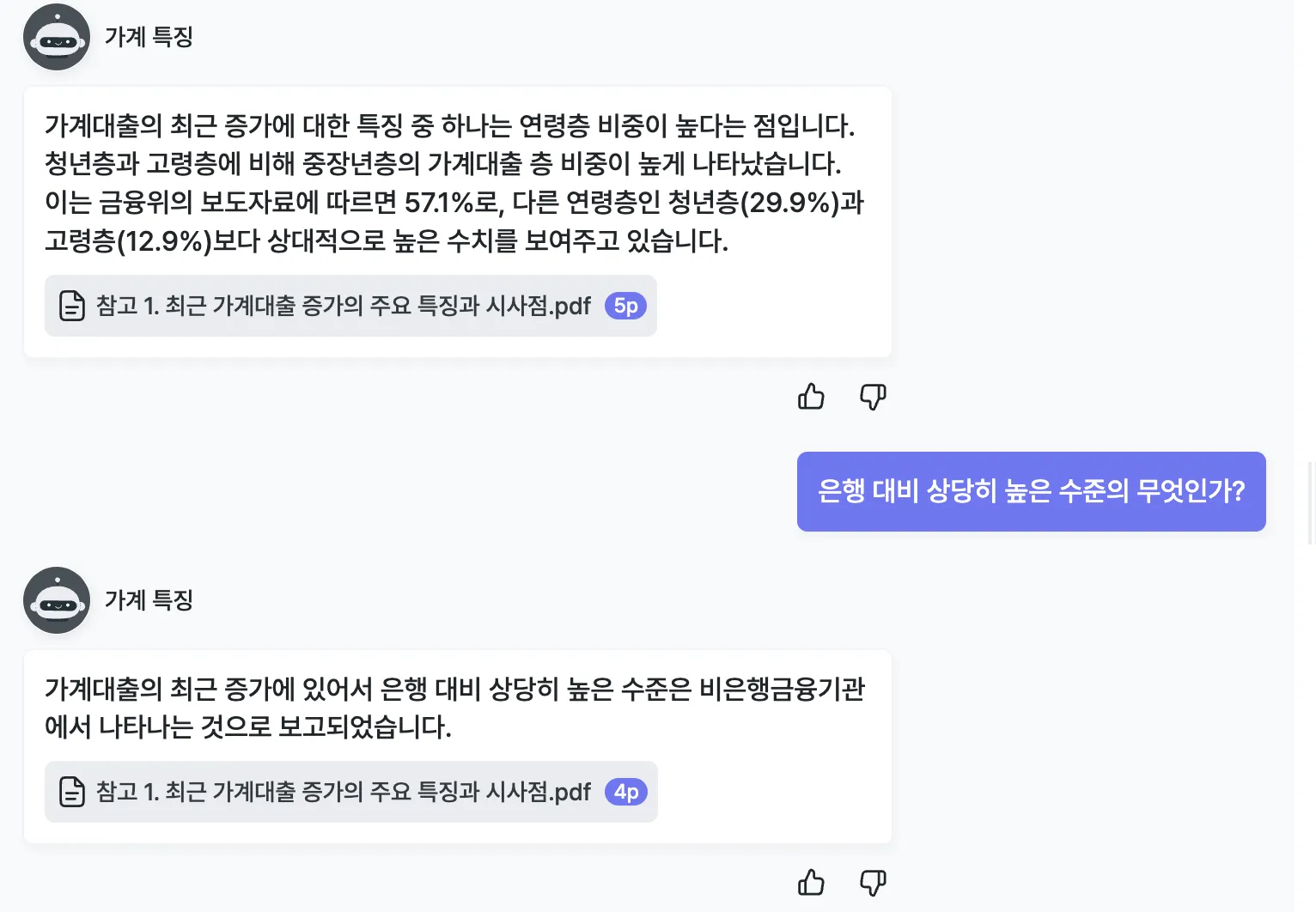The width and height of the screenshot is (1316, 912).
Task: Dislike the second bot answer
Action: click(x=873, y=882)
